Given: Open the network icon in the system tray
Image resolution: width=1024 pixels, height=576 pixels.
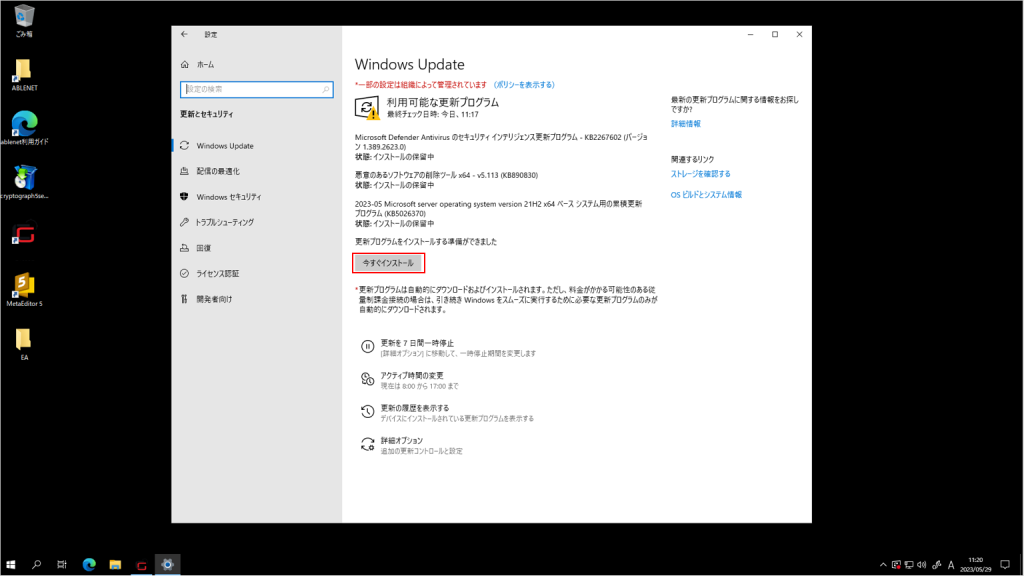Looking at the screenshot, I should pyautogui.click(x=908, y=565).
